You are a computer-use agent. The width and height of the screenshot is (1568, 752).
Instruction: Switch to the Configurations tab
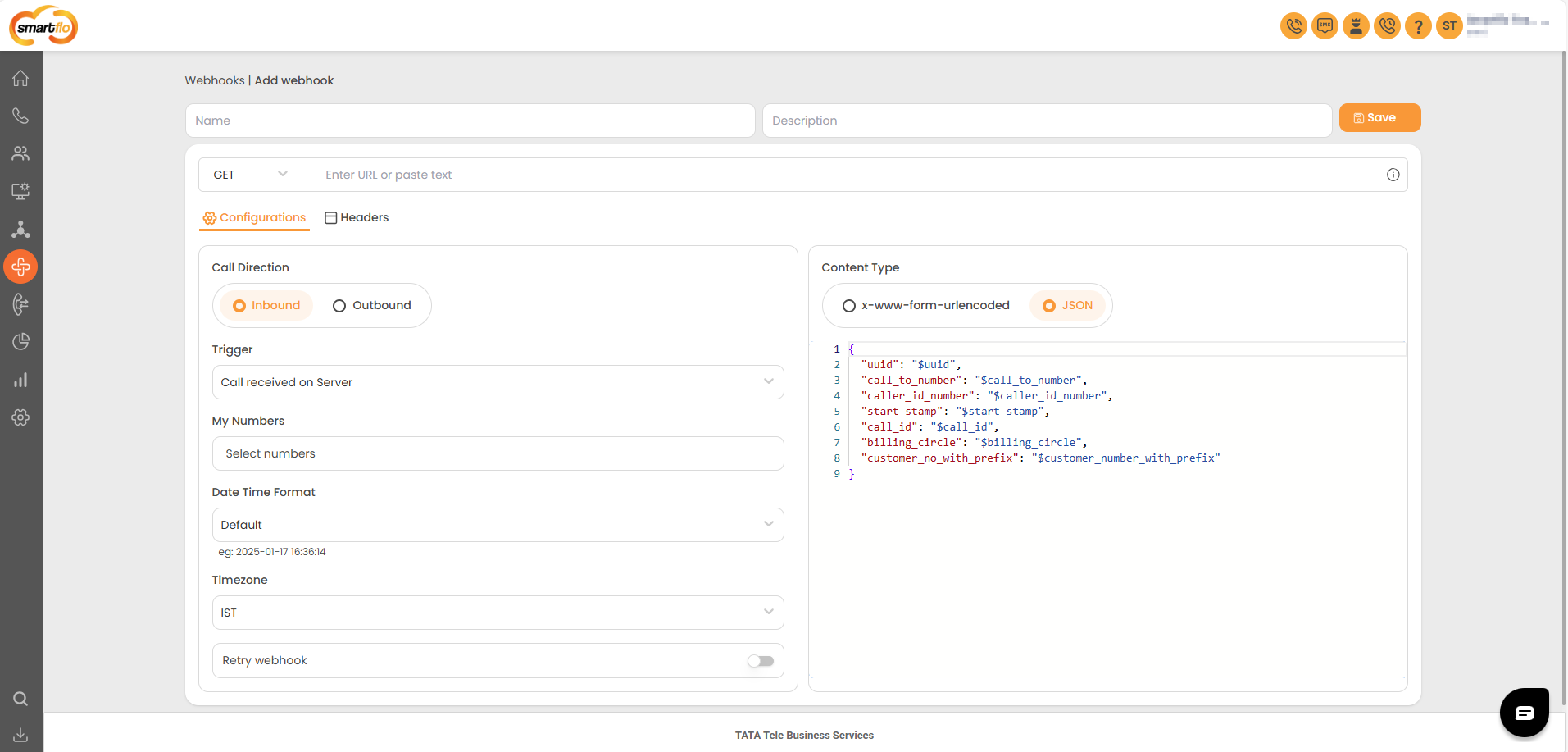click(x=254, y=218)
